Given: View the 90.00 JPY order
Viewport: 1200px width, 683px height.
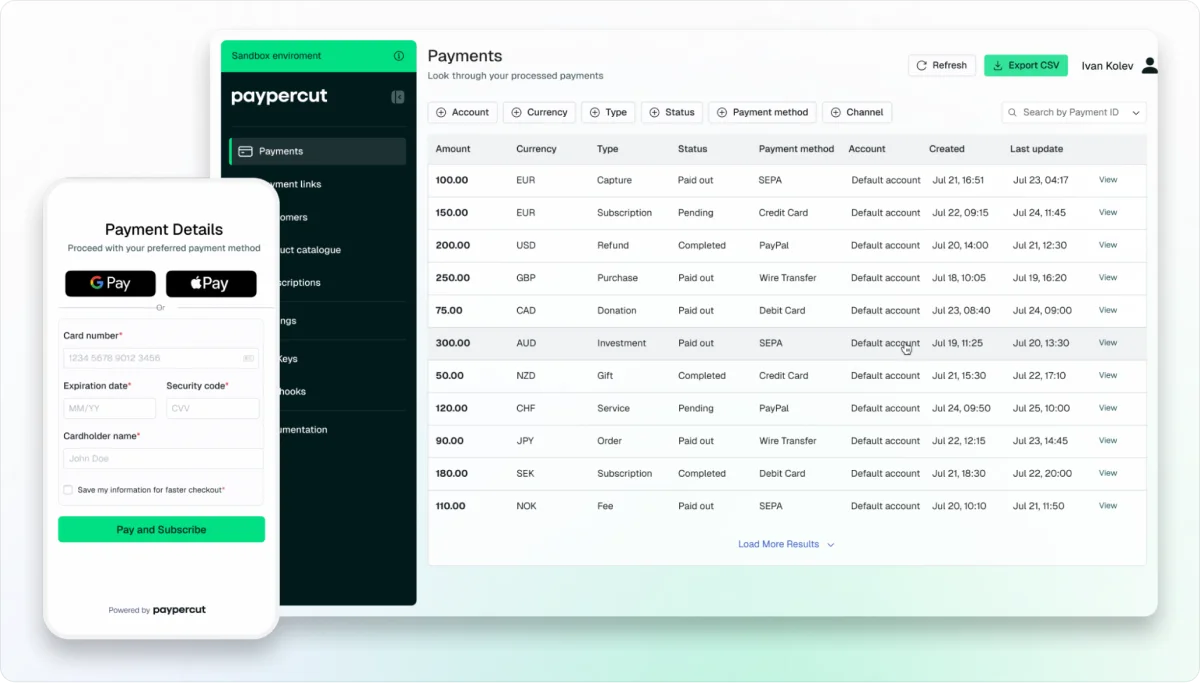Looking at the screenshot, I should click(1108, 441).
